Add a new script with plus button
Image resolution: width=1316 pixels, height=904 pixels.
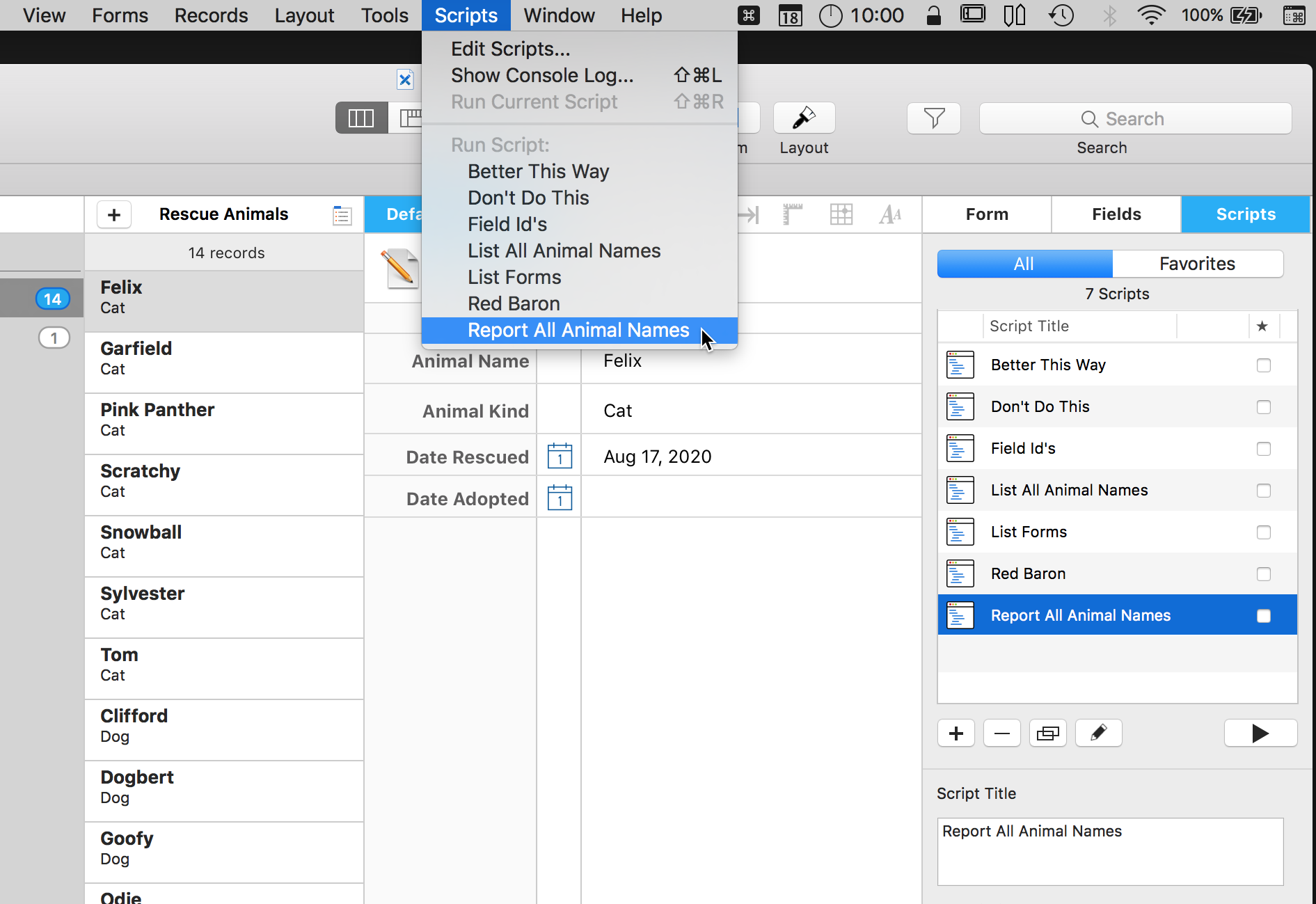[956, 733]
